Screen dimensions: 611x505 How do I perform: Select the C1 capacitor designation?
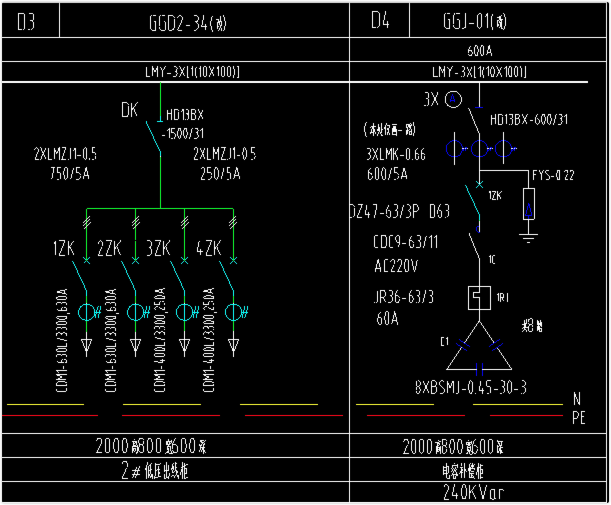pyautogui.click(x=445, y=342)
